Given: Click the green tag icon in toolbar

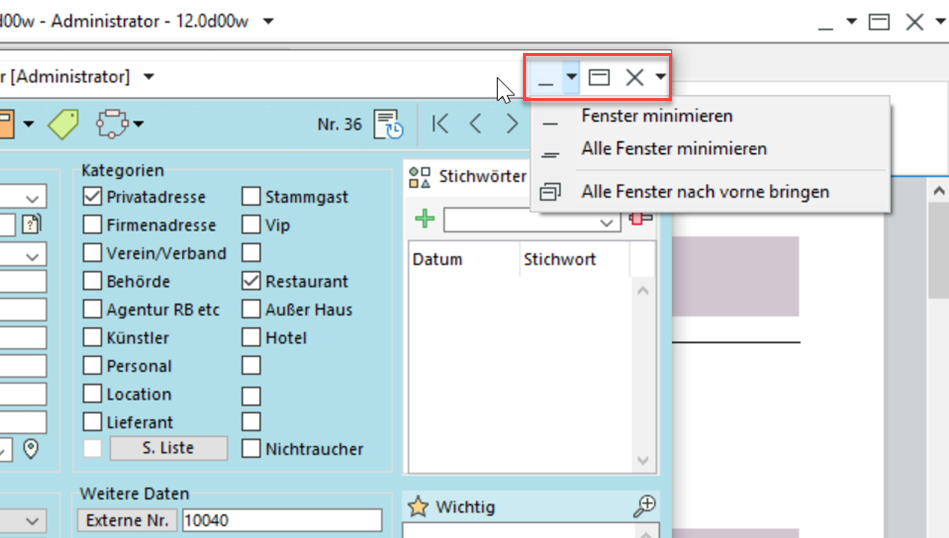Looking at the screenshot, I should (62, 124).
